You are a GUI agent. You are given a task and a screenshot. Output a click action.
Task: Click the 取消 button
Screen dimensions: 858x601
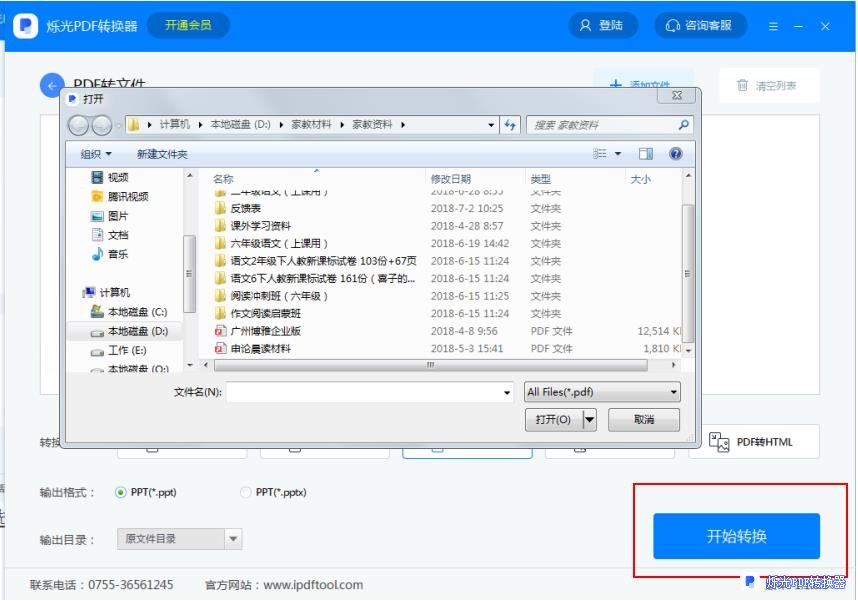pos(644,420)
